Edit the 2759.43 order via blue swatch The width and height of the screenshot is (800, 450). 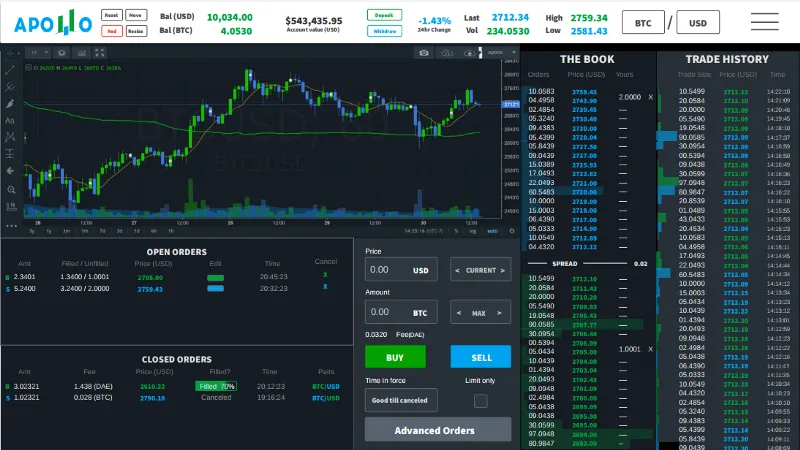[x=215, y=289]
